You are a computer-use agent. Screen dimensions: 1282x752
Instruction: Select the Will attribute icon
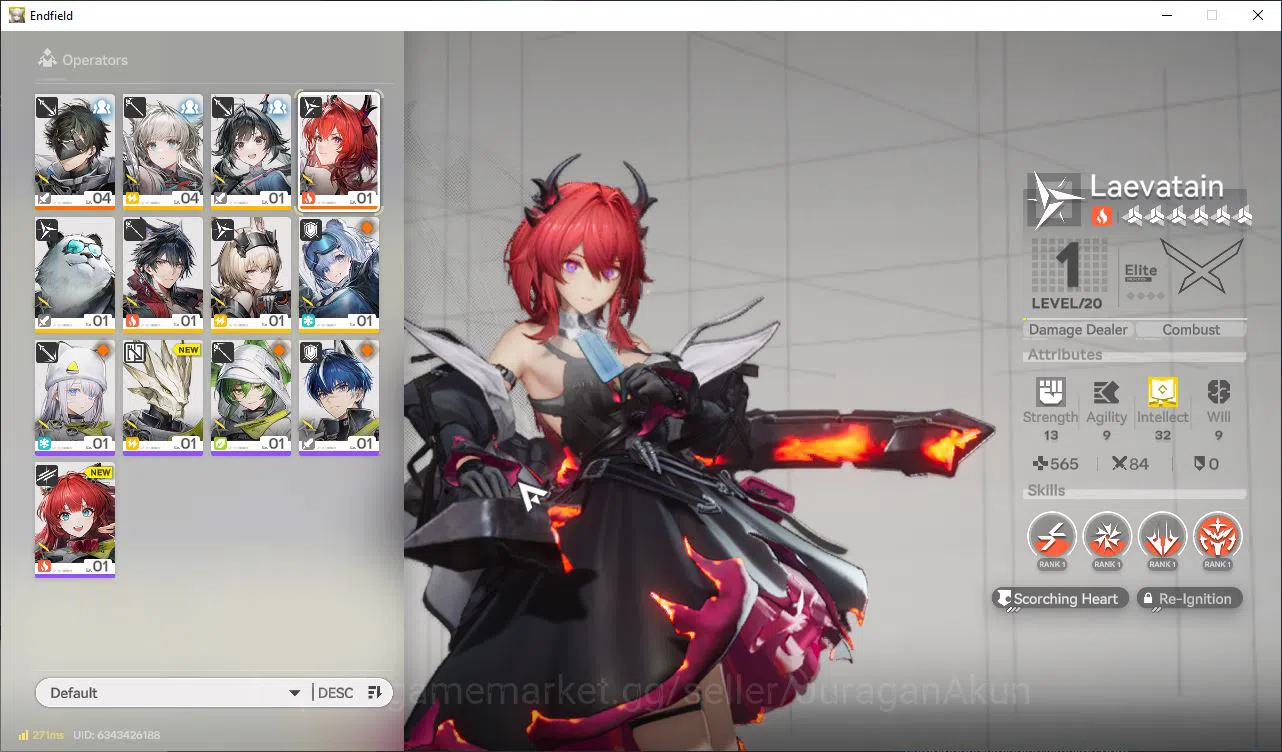[x=1218, y=392]
